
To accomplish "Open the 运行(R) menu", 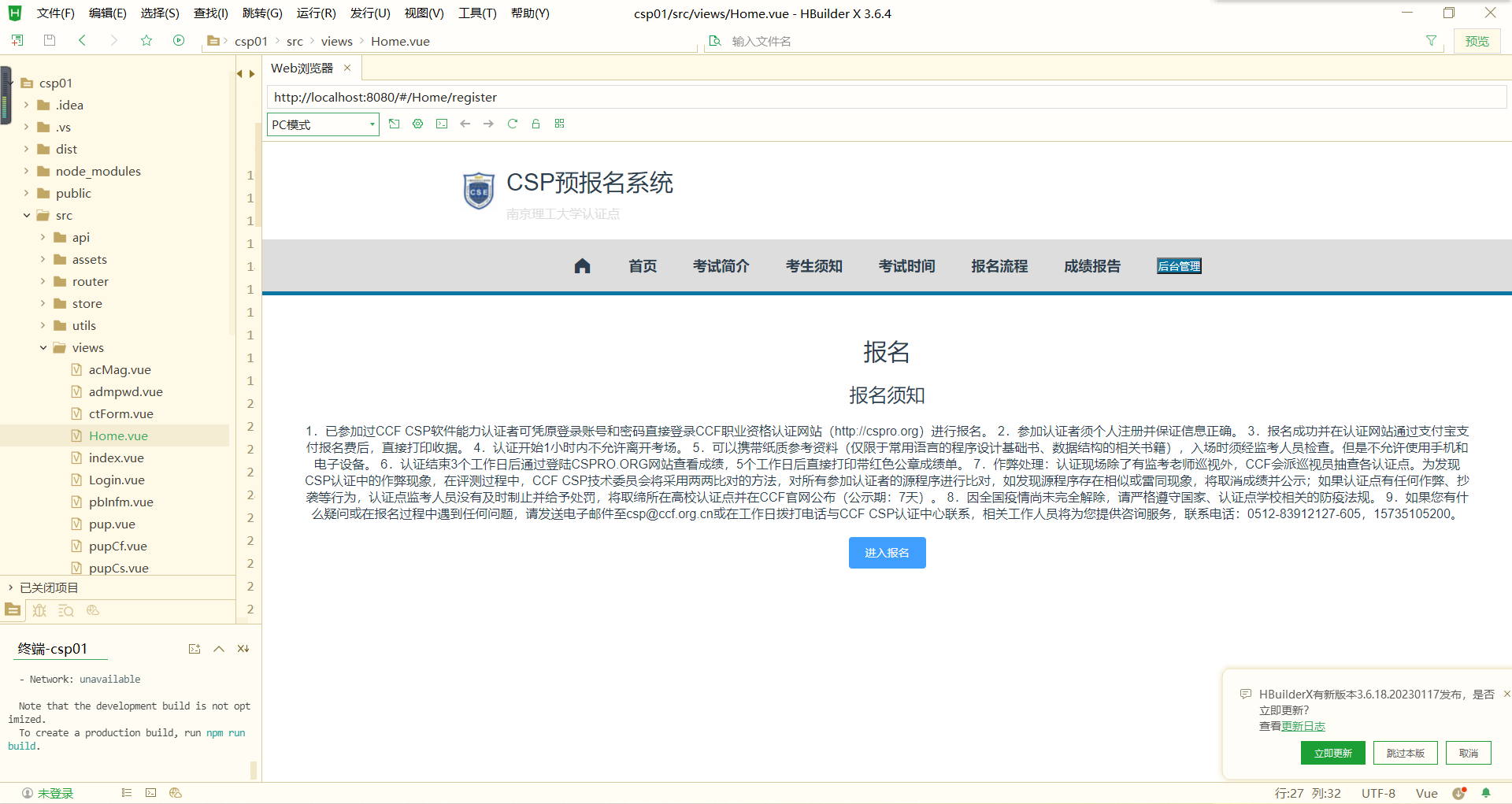I will pos(316,13).
